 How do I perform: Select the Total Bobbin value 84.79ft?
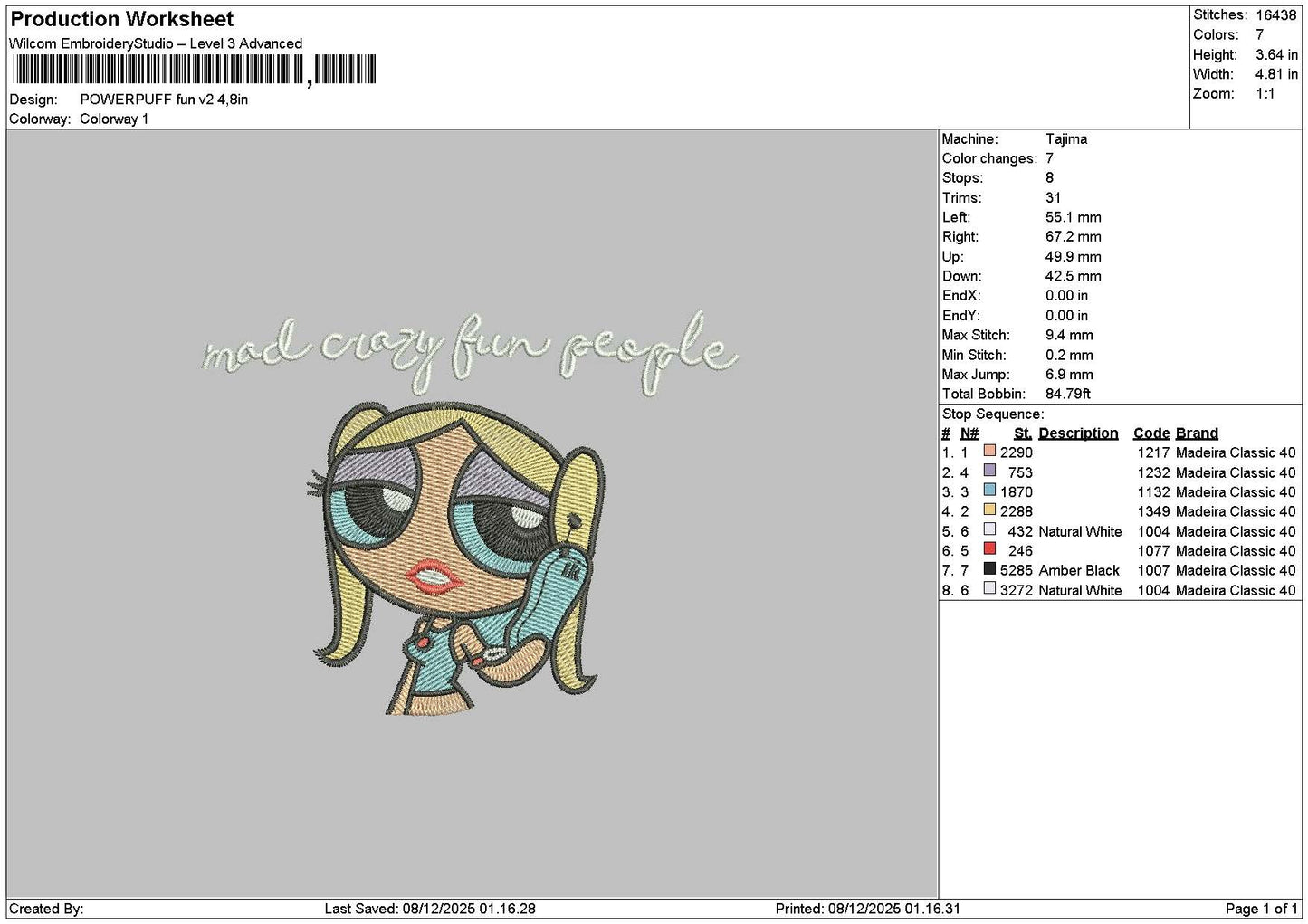pyautogui.click(x=1067, y=394)
